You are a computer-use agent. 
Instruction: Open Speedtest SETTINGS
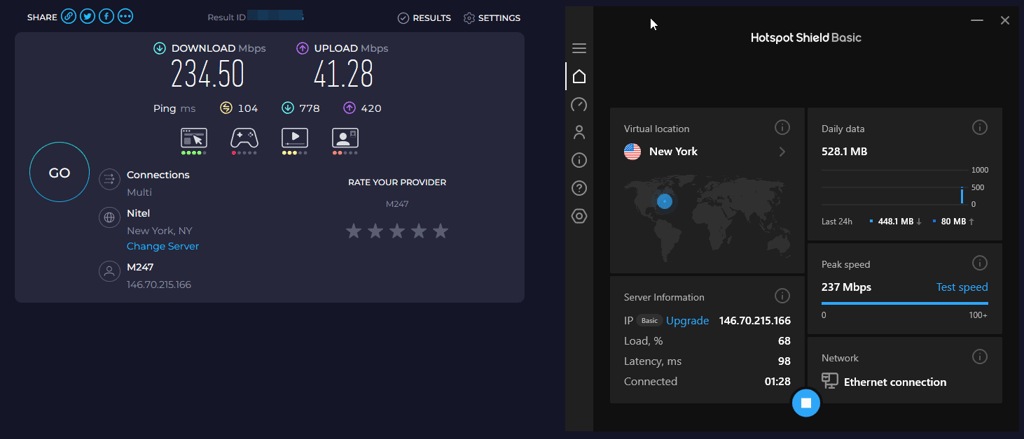[492, 18]
